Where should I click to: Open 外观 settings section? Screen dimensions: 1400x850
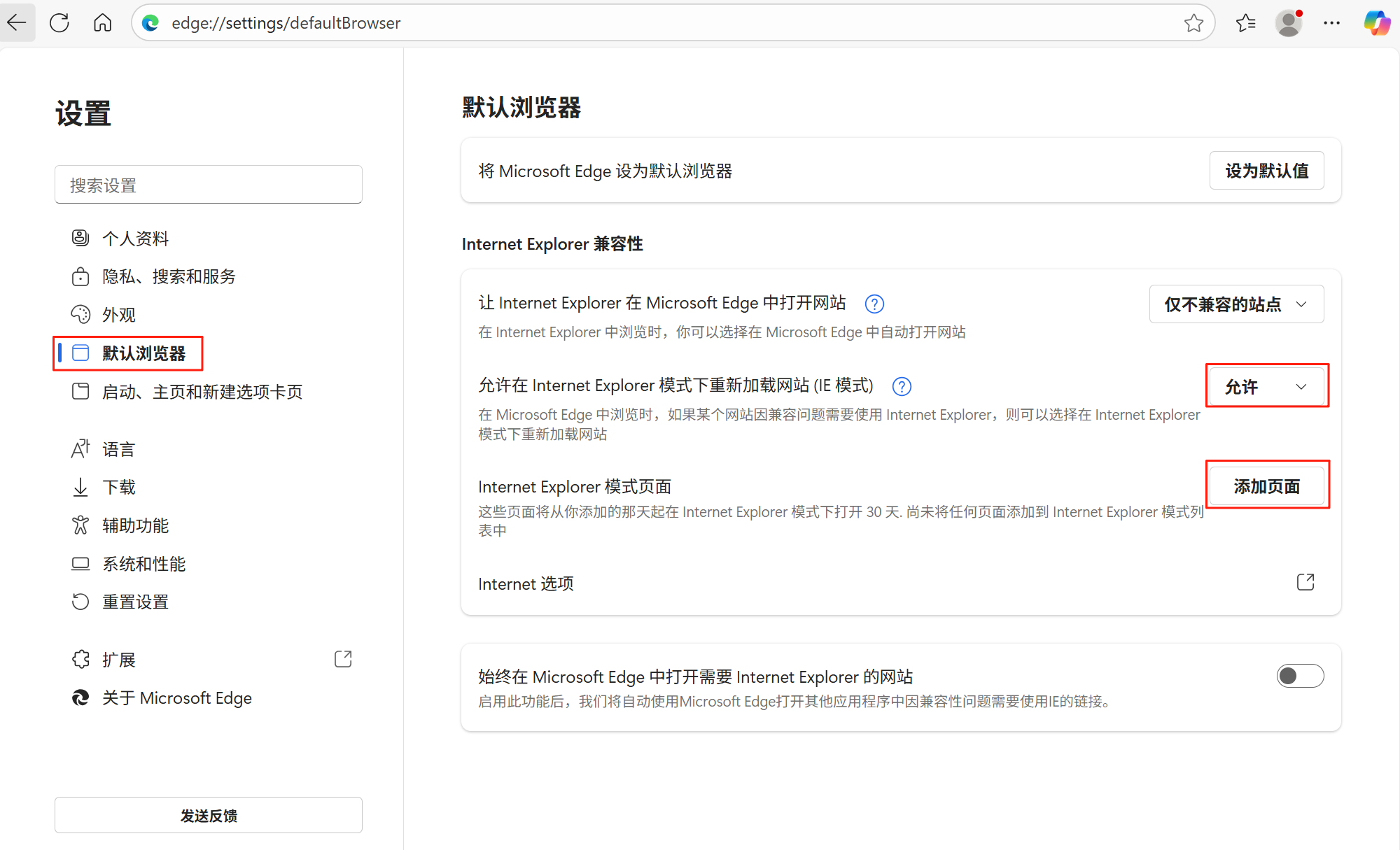(x=118, y=315)
